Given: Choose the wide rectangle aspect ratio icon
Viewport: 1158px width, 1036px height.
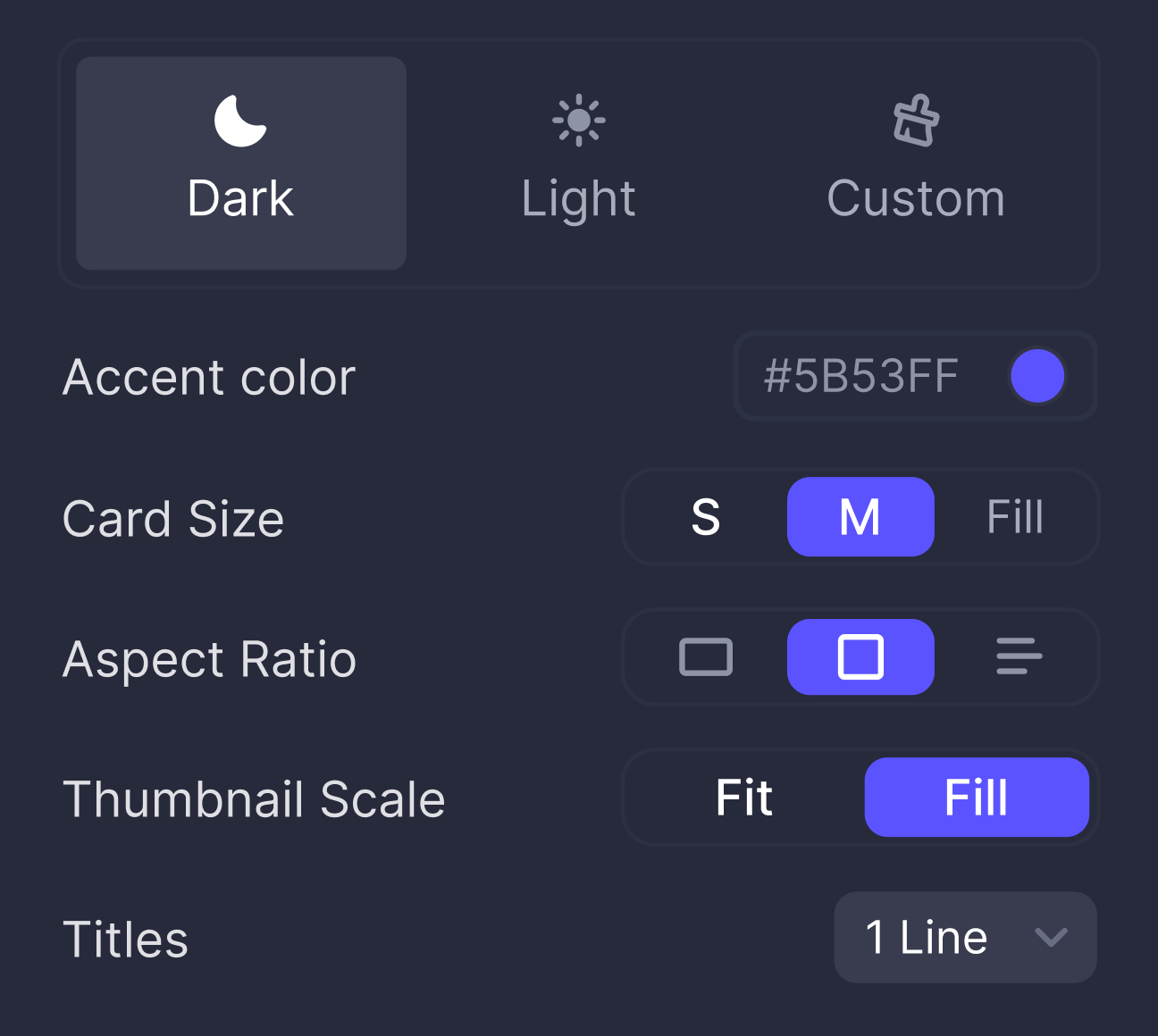Looking at the screenshot, I should click(706, 657).
